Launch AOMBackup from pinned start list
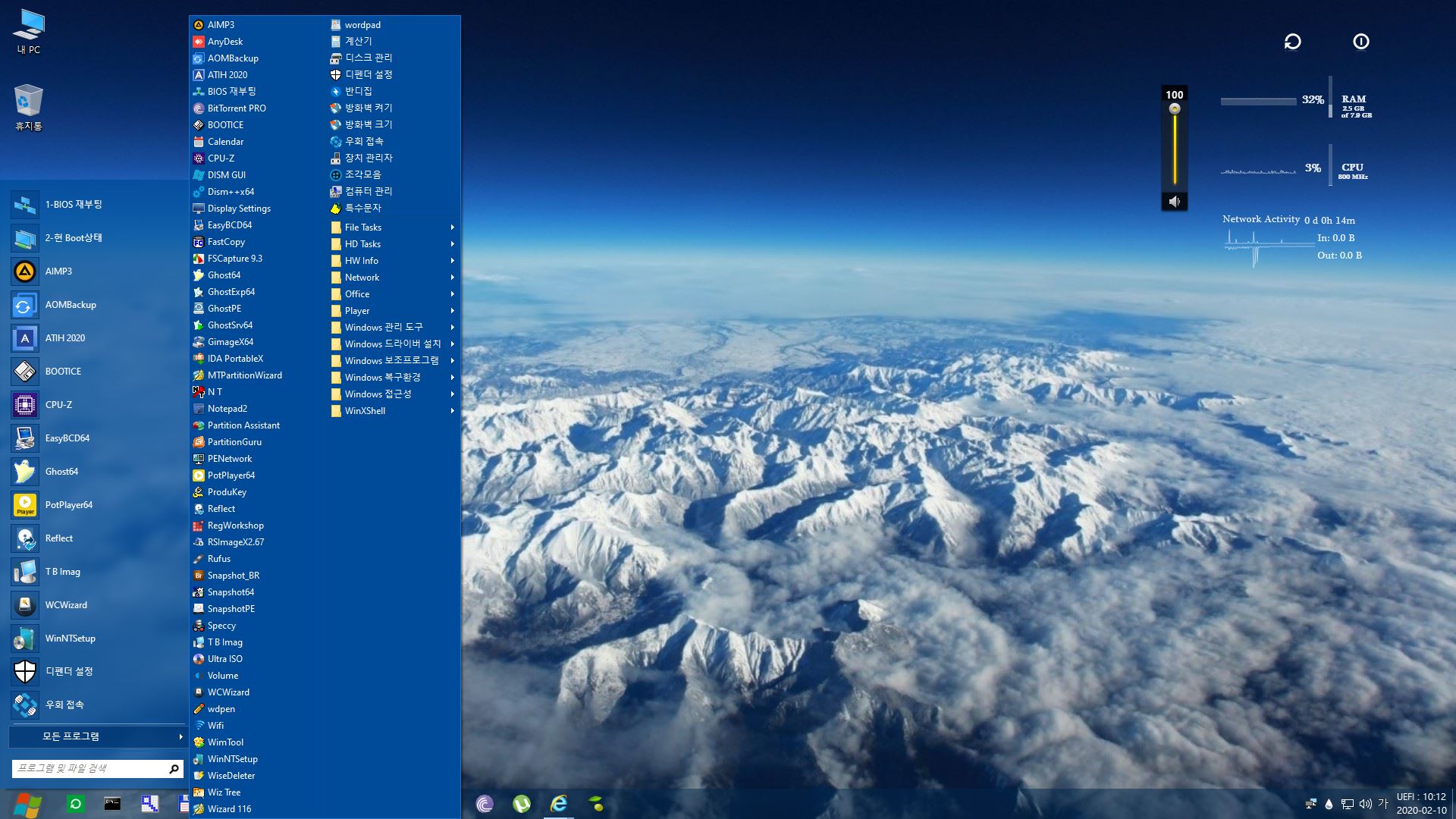Screen dimensions: 1456x819 [97, 304]
